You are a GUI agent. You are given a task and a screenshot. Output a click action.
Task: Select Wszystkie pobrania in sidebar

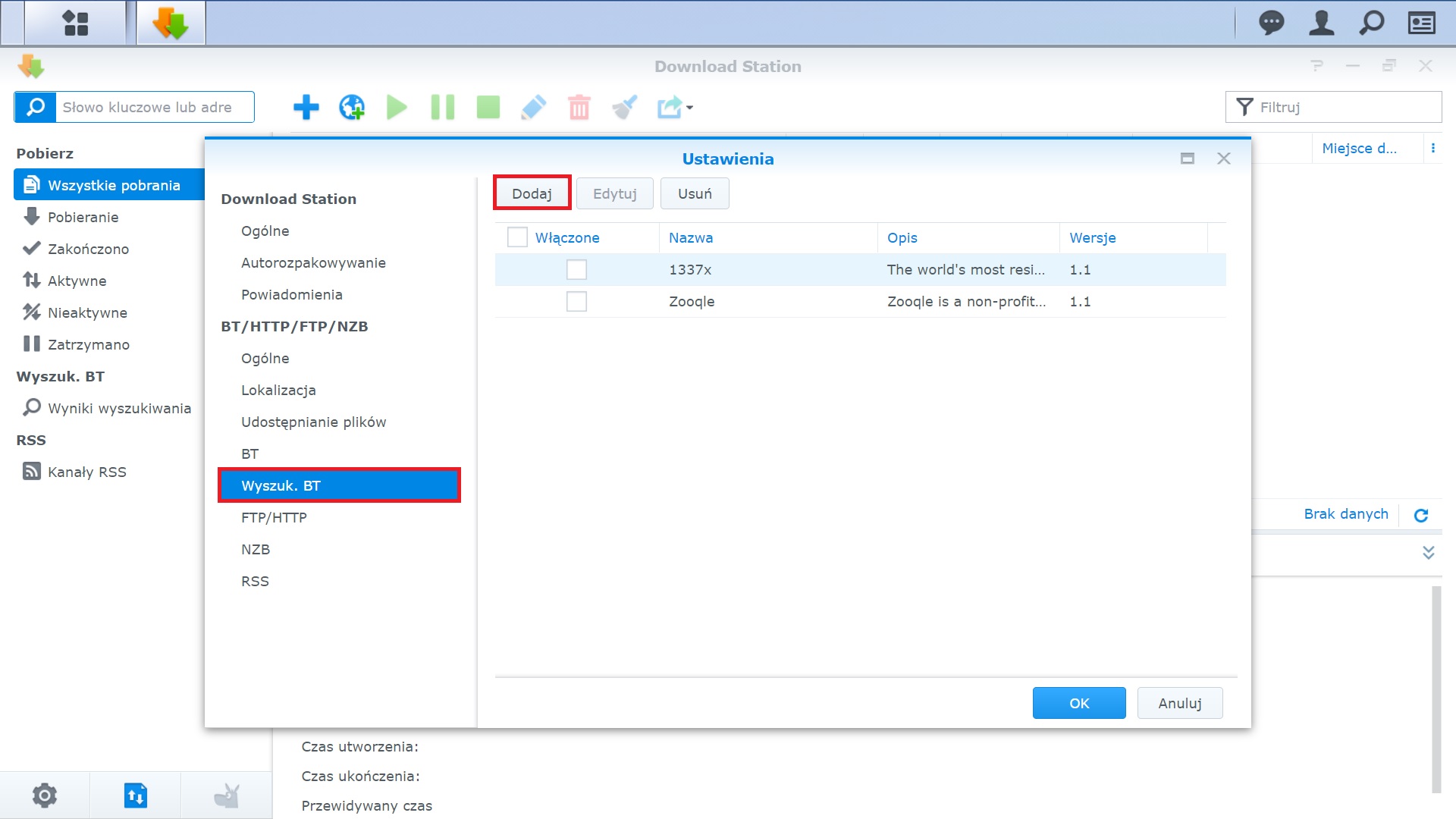pyautogui.click(x=109, y=185)
